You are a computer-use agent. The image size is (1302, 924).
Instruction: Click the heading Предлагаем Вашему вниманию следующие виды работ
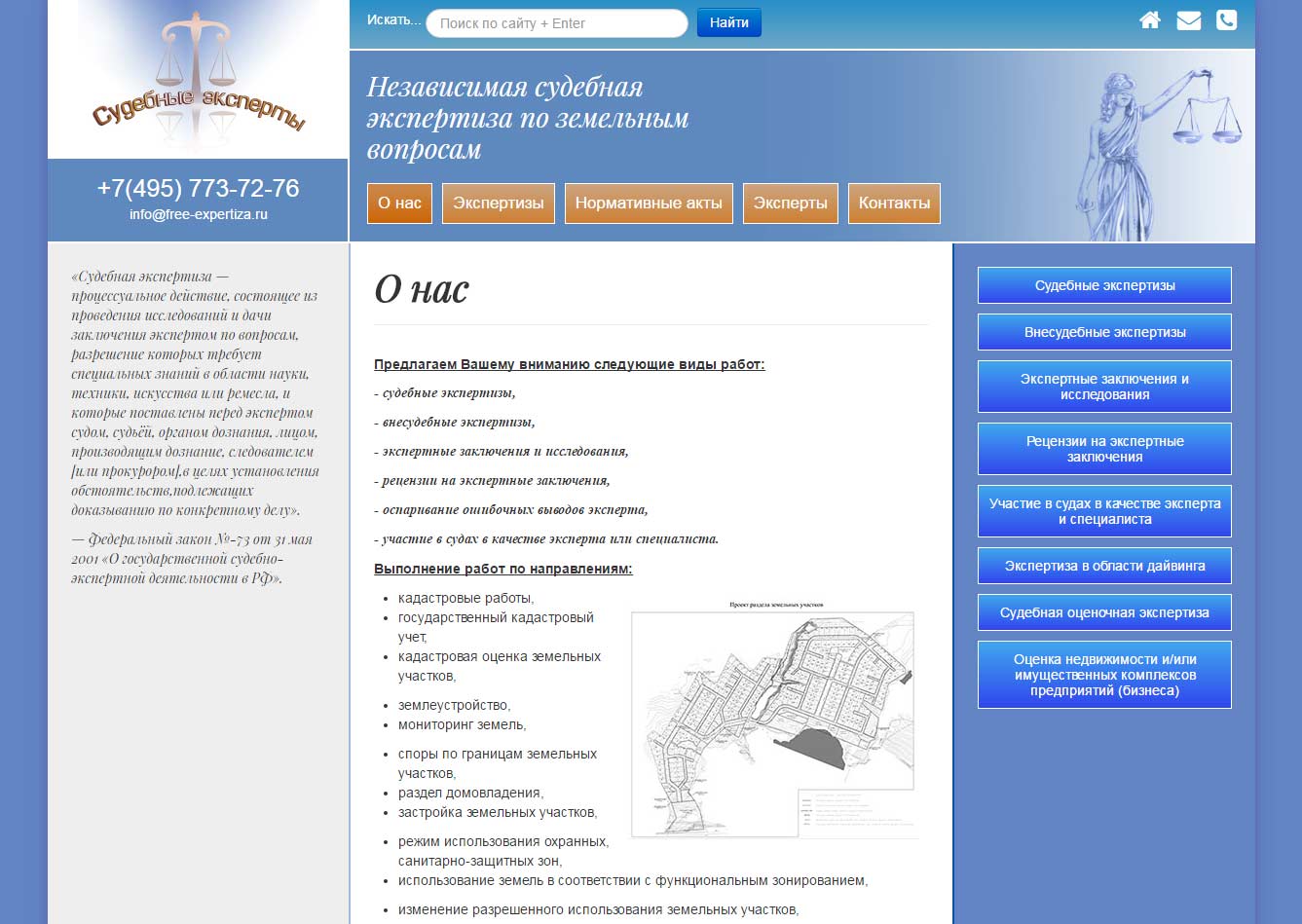coord(570,364)
